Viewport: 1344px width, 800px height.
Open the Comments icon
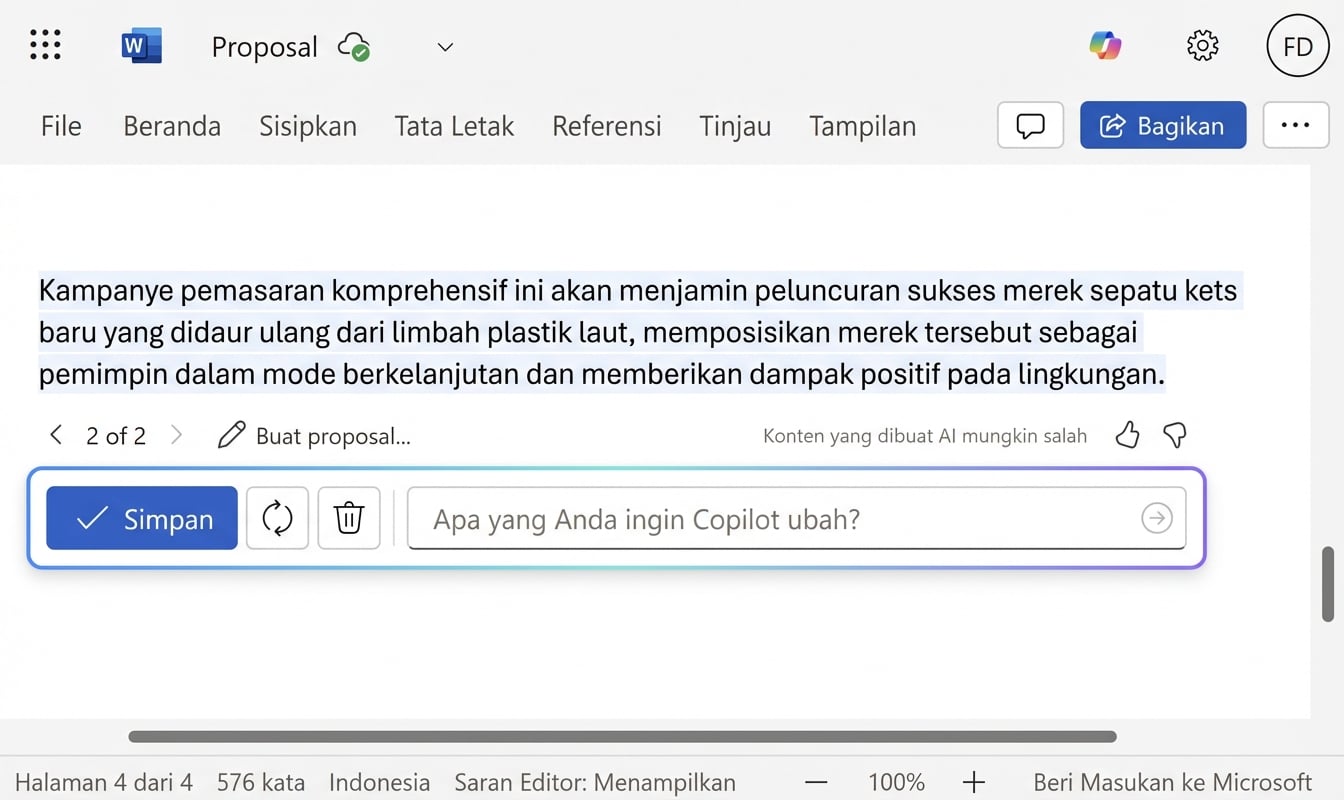1030,125
